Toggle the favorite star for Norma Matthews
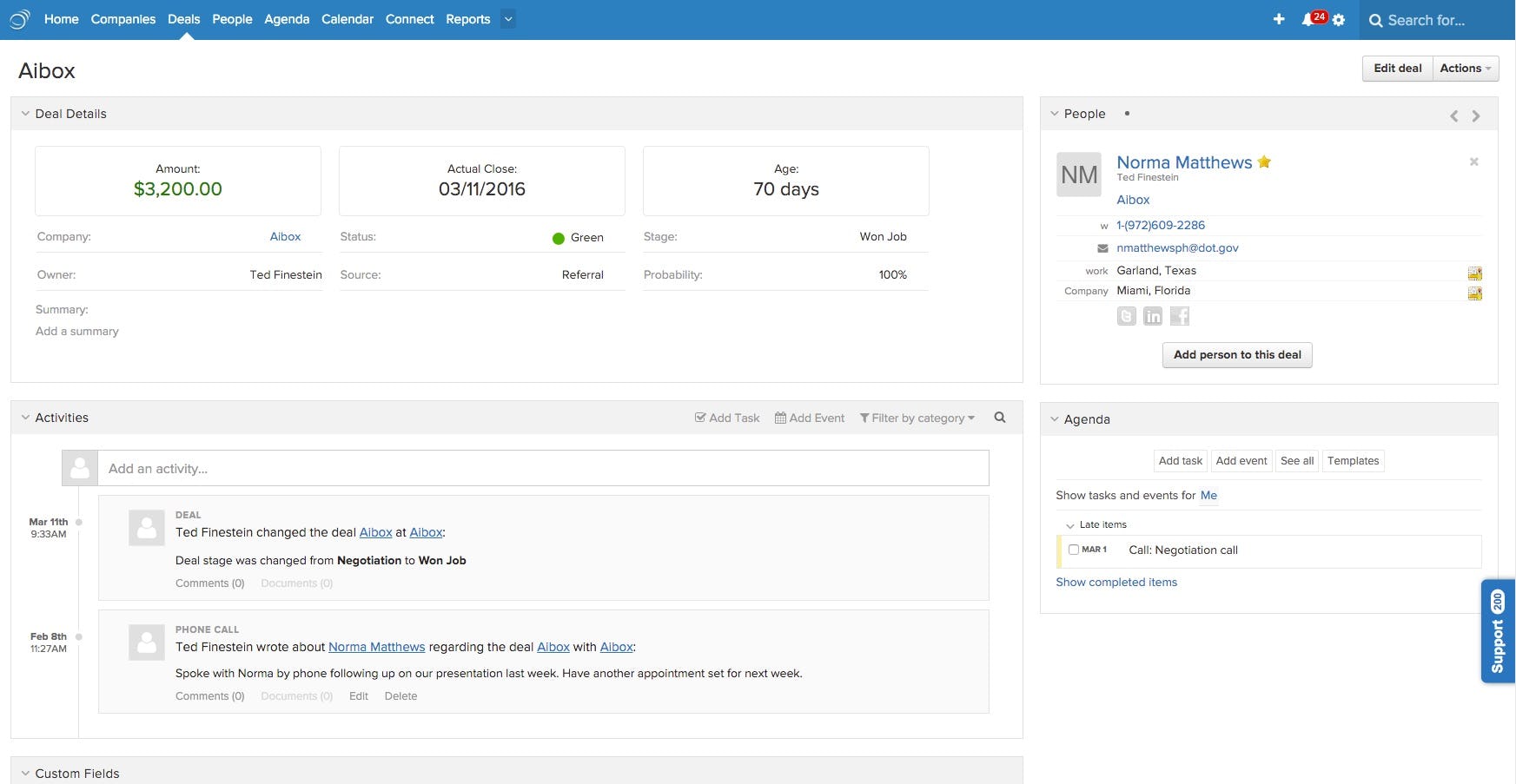Viewport: 1516px width, 784px height. tap(1264, 161)
